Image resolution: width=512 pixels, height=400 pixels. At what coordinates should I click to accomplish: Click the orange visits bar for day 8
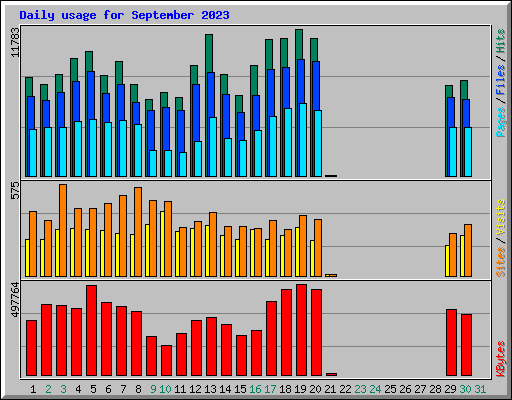[138, 232]
